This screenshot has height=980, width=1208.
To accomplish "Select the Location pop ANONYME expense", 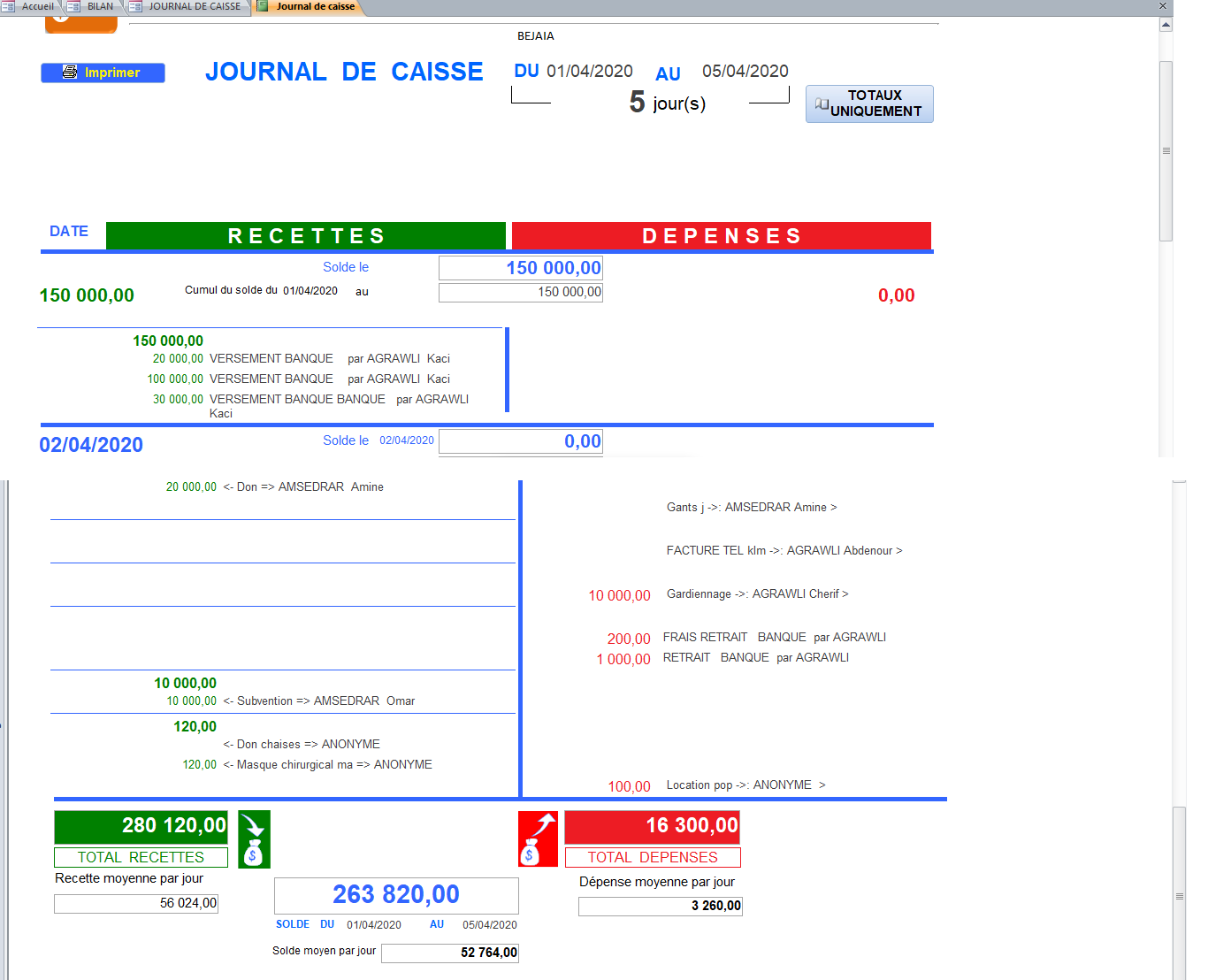I will [x=716, y=785].
